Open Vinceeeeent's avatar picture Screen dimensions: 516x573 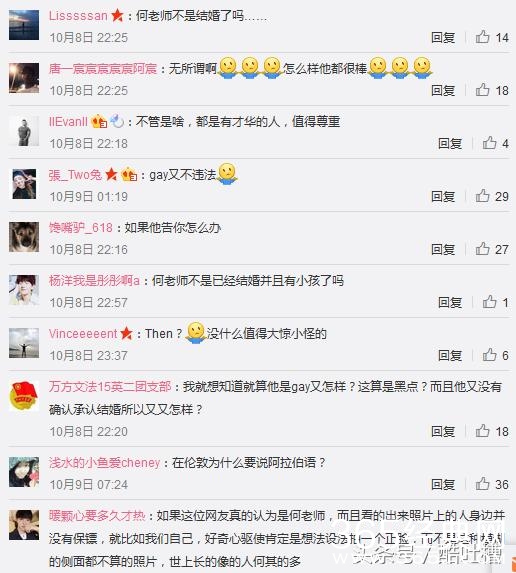24,343
